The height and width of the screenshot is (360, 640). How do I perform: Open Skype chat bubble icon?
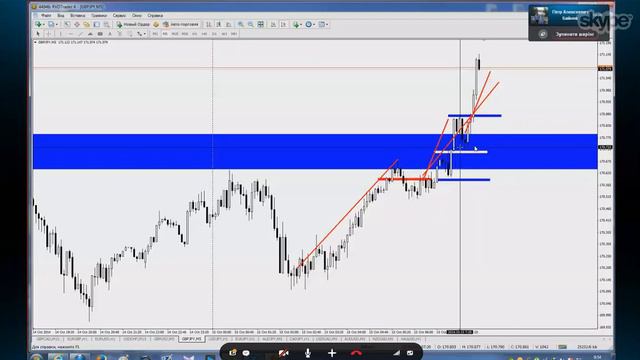[x=246, y=353]
